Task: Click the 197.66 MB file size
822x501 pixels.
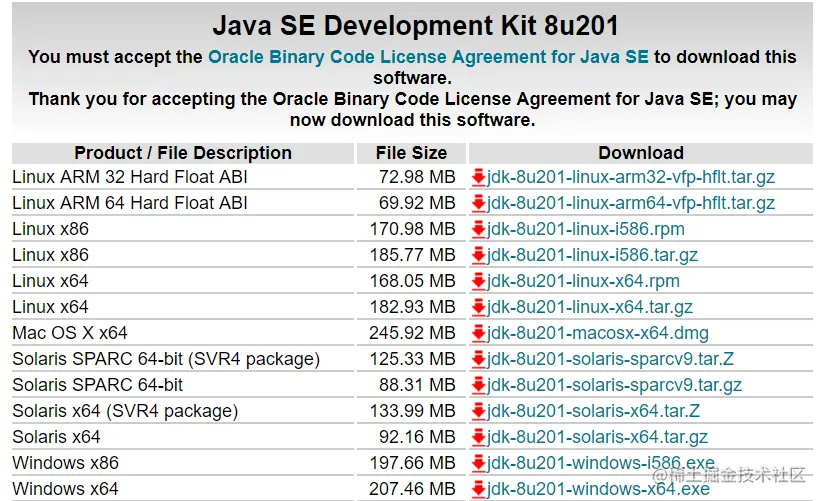Action: (x=413, y=463)
